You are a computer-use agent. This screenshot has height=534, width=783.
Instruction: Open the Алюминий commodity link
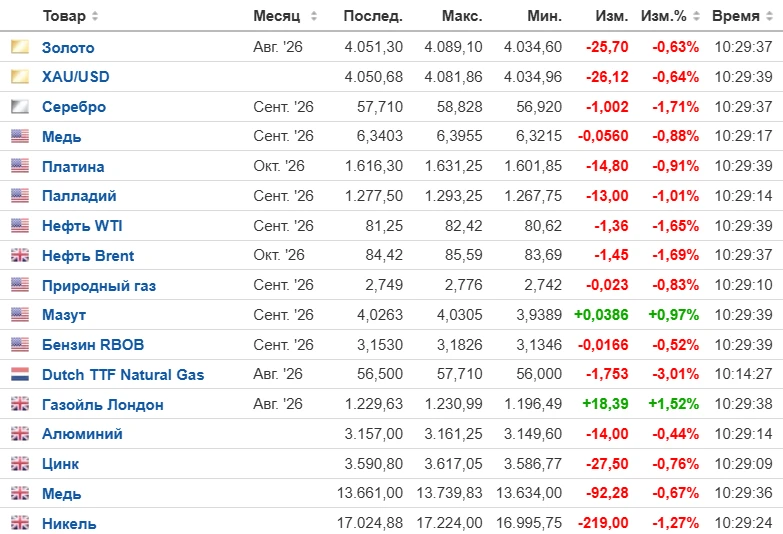coord(82,434)
